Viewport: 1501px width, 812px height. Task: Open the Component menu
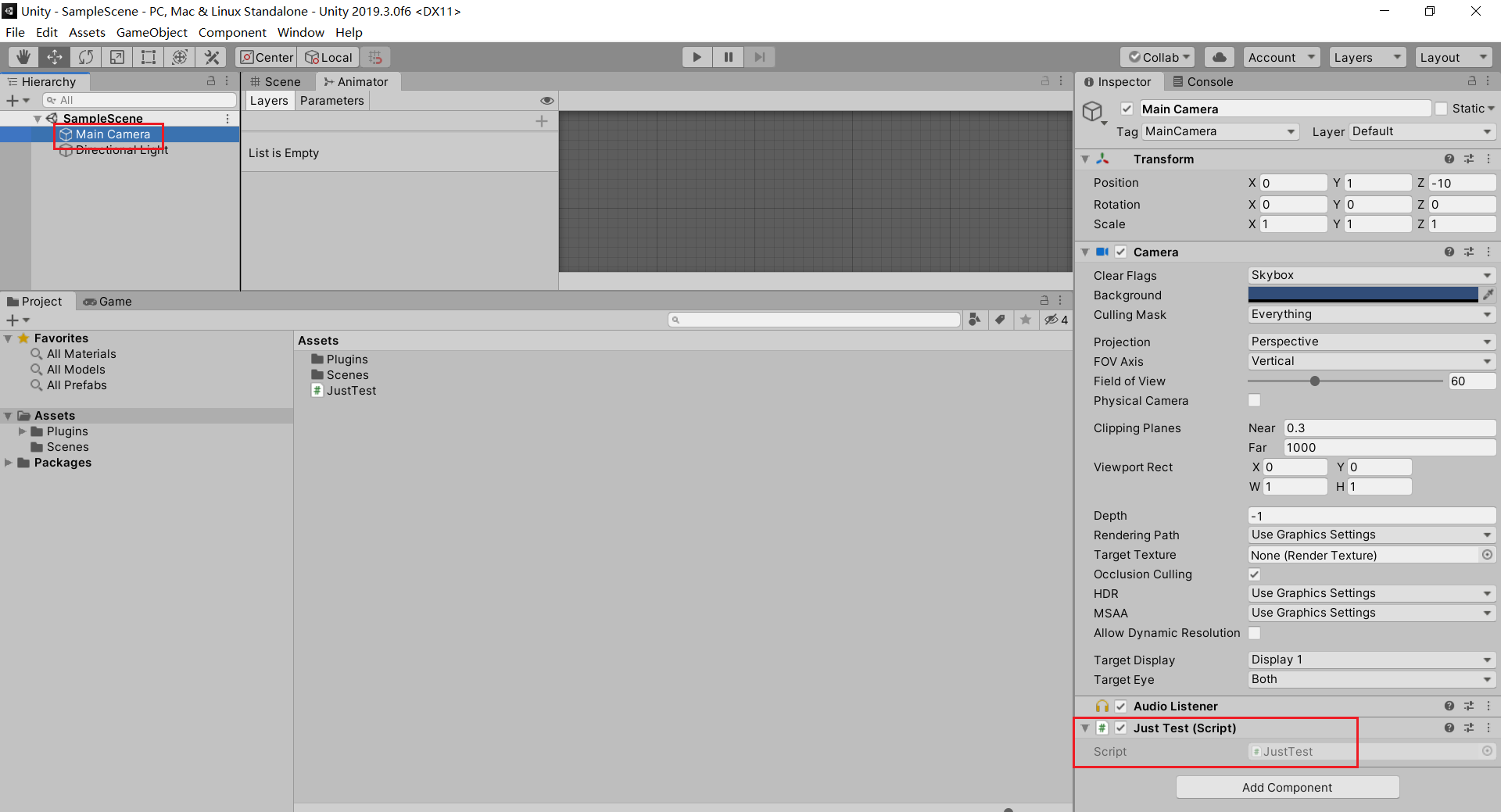232,32
